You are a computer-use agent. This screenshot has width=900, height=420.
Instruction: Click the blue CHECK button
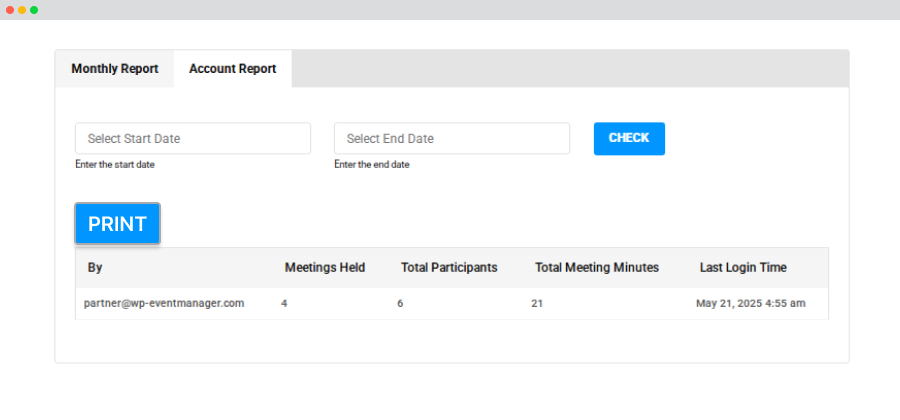629,138
